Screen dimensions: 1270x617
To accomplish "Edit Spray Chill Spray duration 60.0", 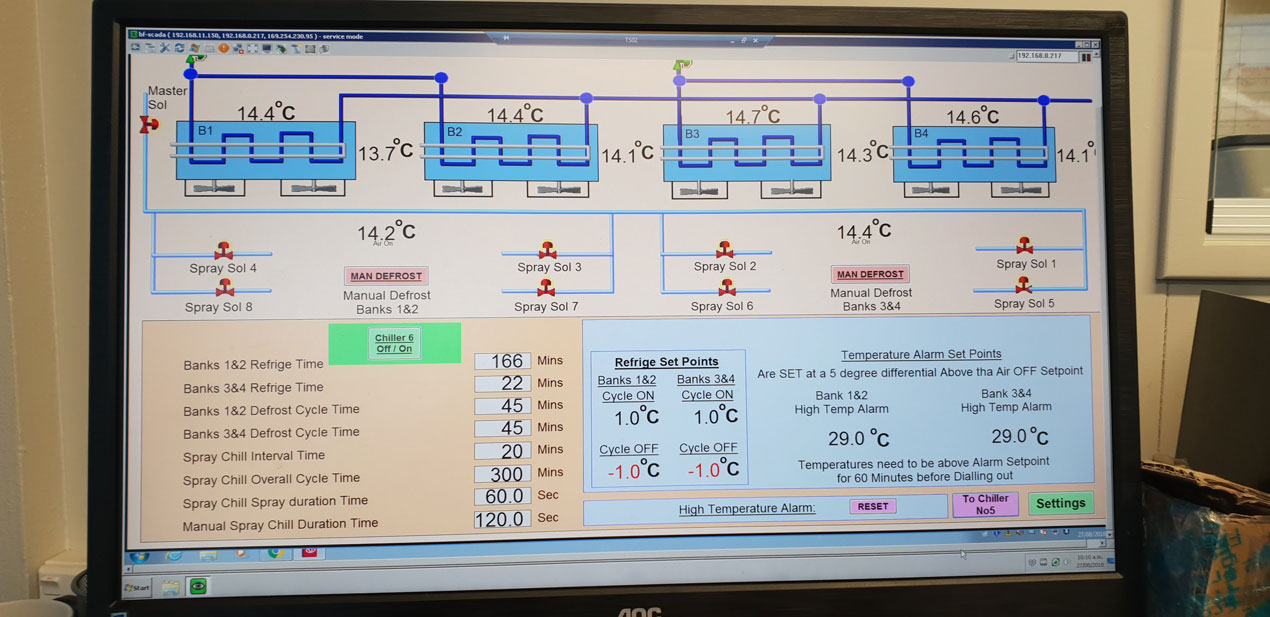I will 502,496.
